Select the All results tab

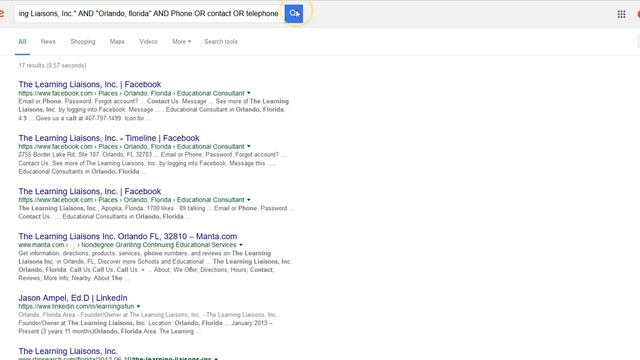22,42
